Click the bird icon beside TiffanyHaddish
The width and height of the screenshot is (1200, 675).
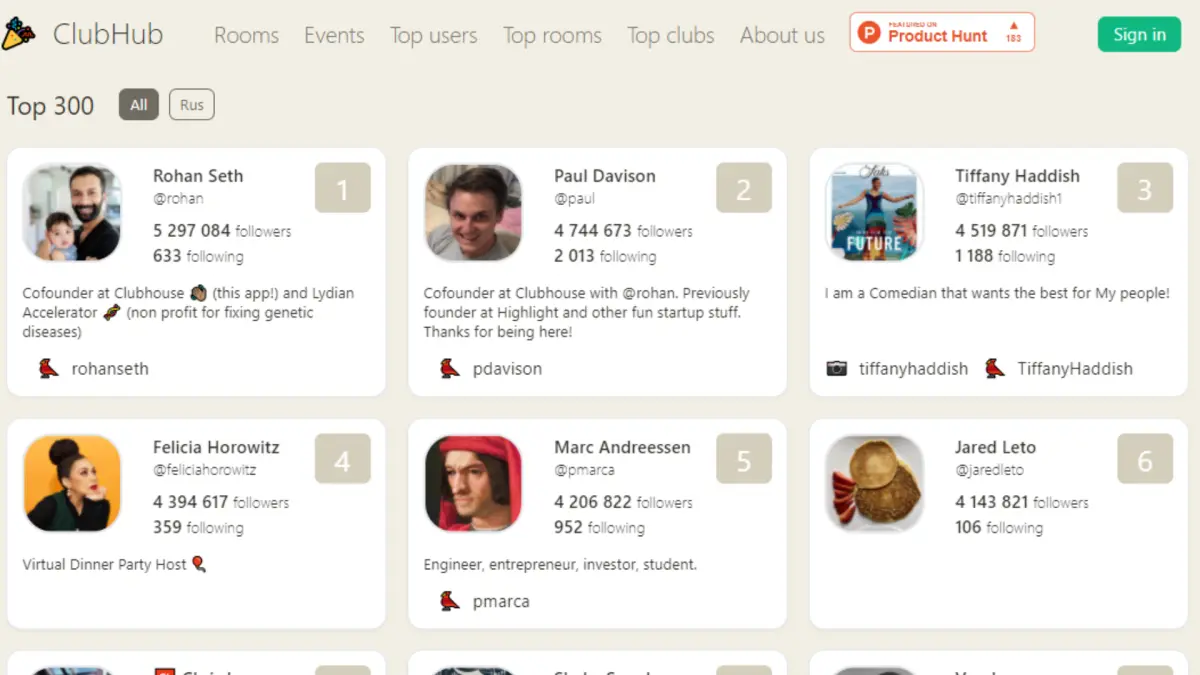pyautogui.click(x=994, y=369)
